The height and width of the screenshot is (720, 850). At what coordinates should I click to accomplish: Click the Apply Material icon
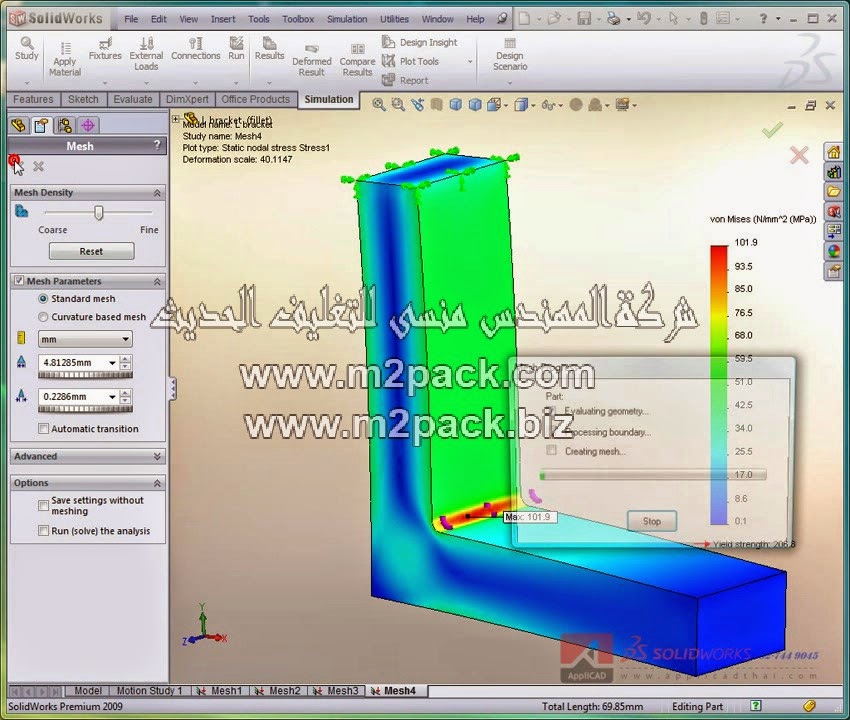click(x=65, y=48)
